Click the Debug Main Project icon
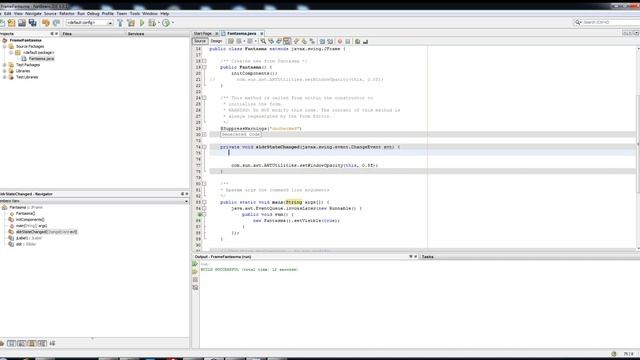Viewport: 640px width, 360px height. [152, 23]
